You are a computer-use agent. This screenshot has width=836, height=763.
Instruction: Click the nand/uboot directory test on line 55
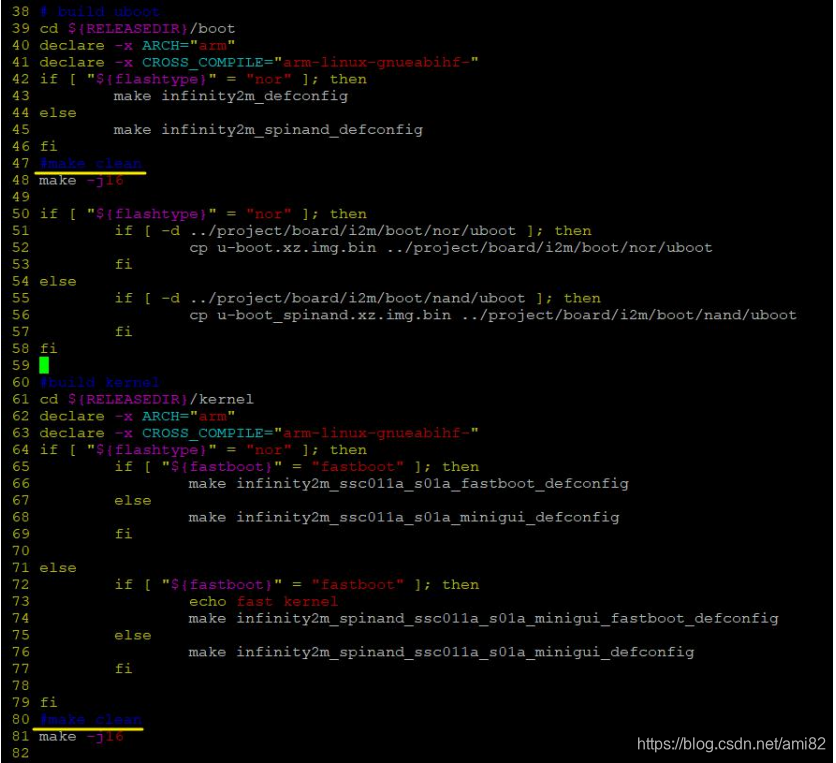coord(358,298)
